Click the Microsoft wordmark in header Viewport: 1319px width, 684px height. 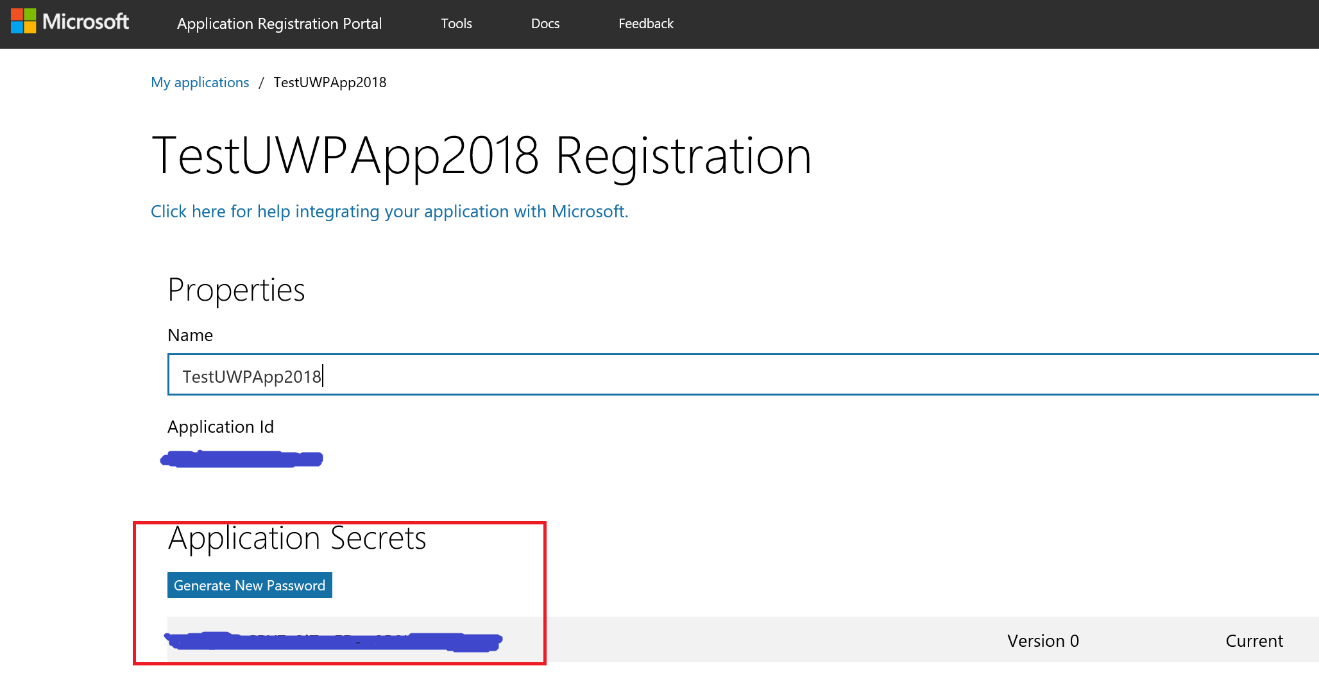click(x=86, y=22)
